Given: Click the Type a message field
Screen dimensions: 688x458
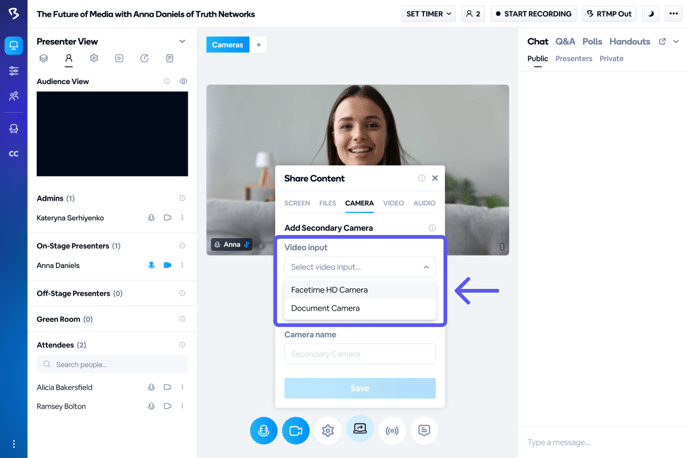Looking at the screenshot, I should click(x=603, y=442).
